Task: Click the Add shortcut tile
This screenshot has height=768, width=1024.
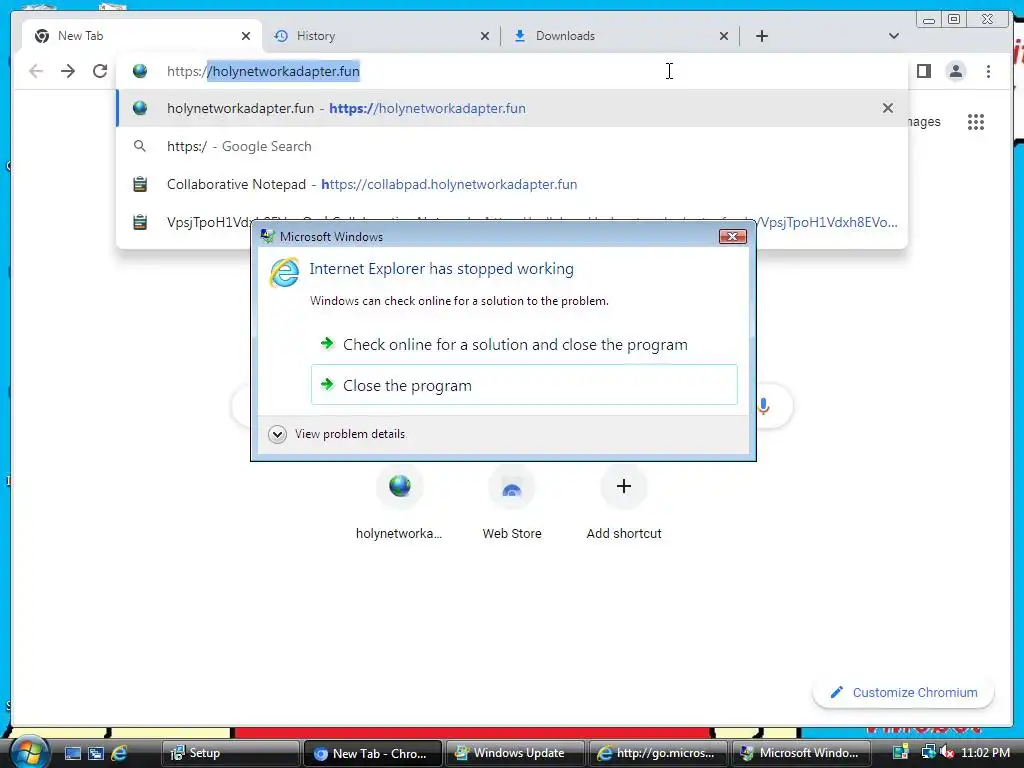Action: click(x=624, y=503)
